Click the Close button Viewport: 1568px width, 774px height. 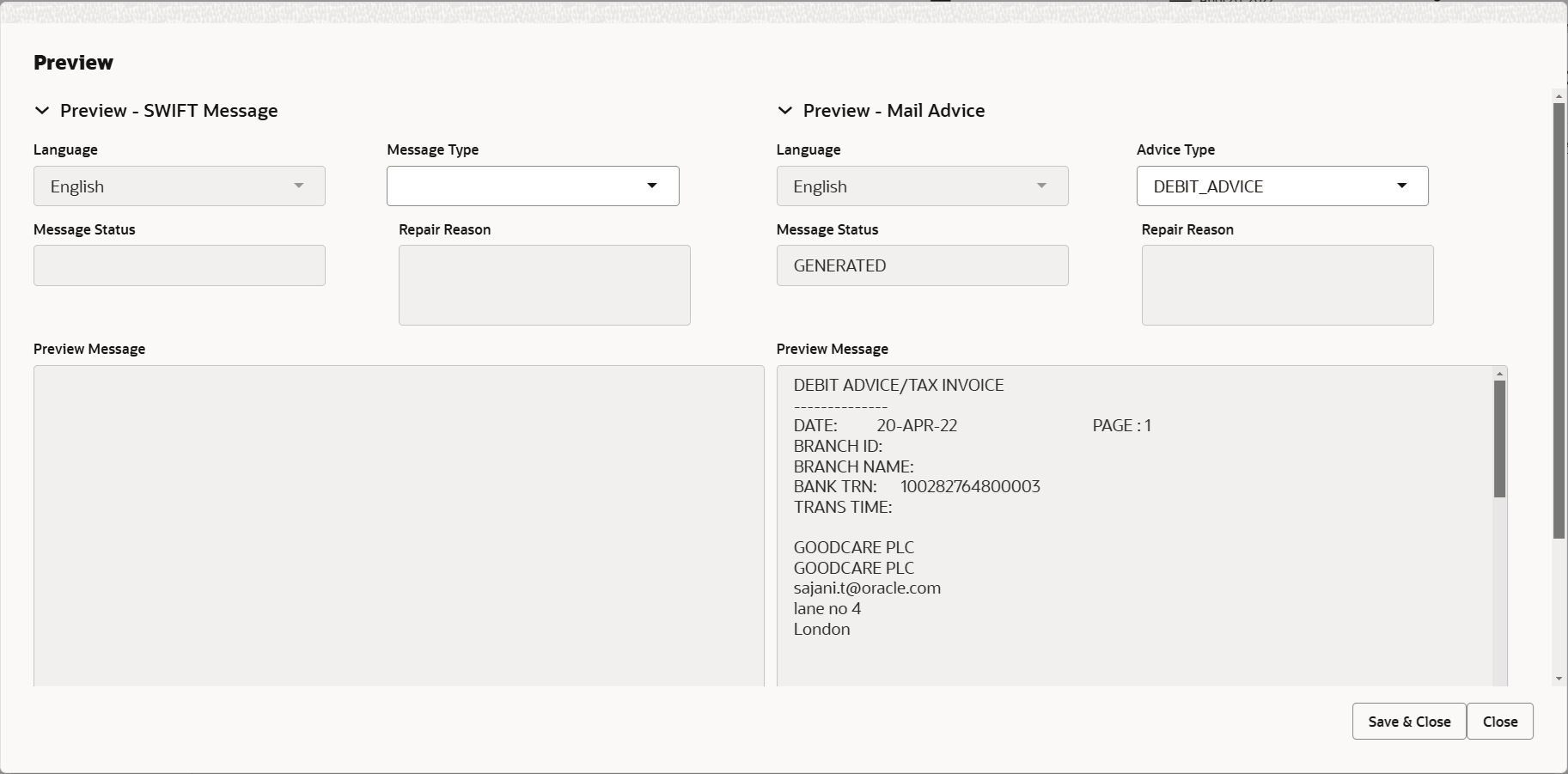click(x=1500, y=722)
